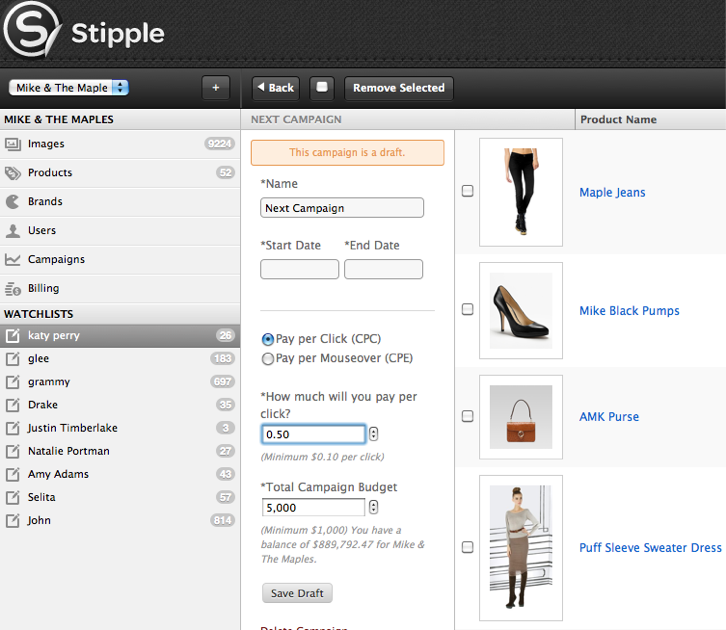Viewport: 726px width, 630px height.
Task: Click the Campaigns chart icon
Action: (13, 260)
